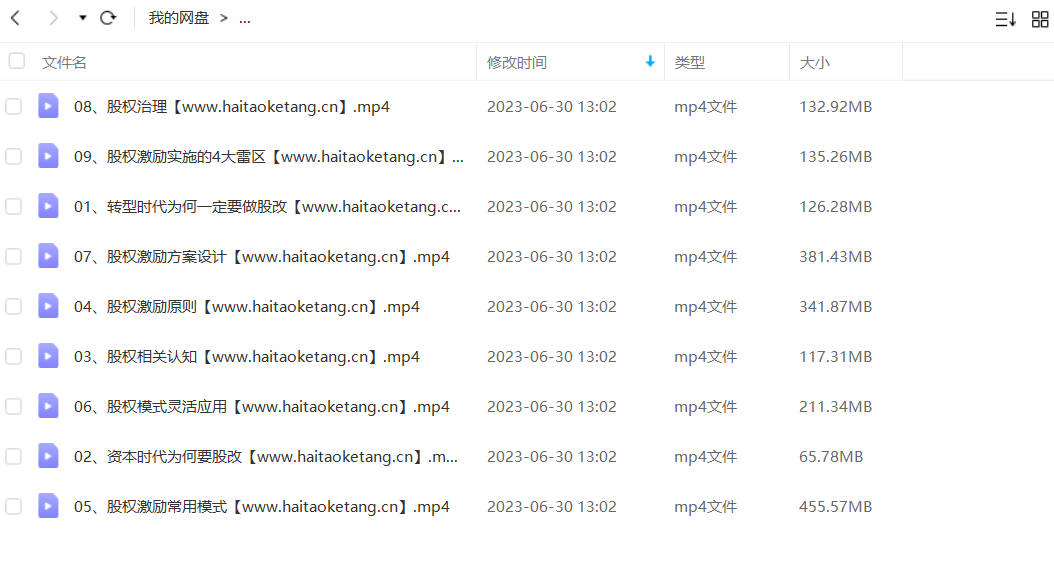
Task: Click the 132.92MB size cell
Action: pyautogui.click(x=836, y=106)
